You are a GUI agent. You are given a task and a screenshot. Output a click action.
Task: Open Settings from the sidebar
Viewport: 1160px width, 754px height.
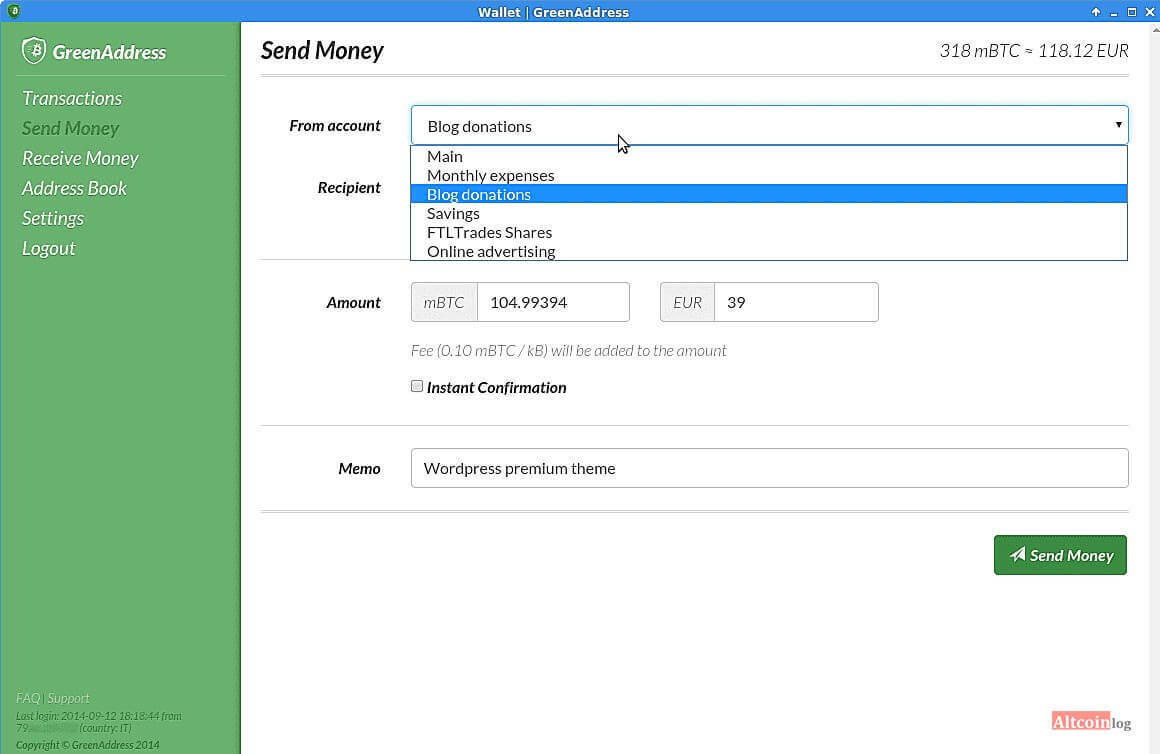click(x=53, y=218)
